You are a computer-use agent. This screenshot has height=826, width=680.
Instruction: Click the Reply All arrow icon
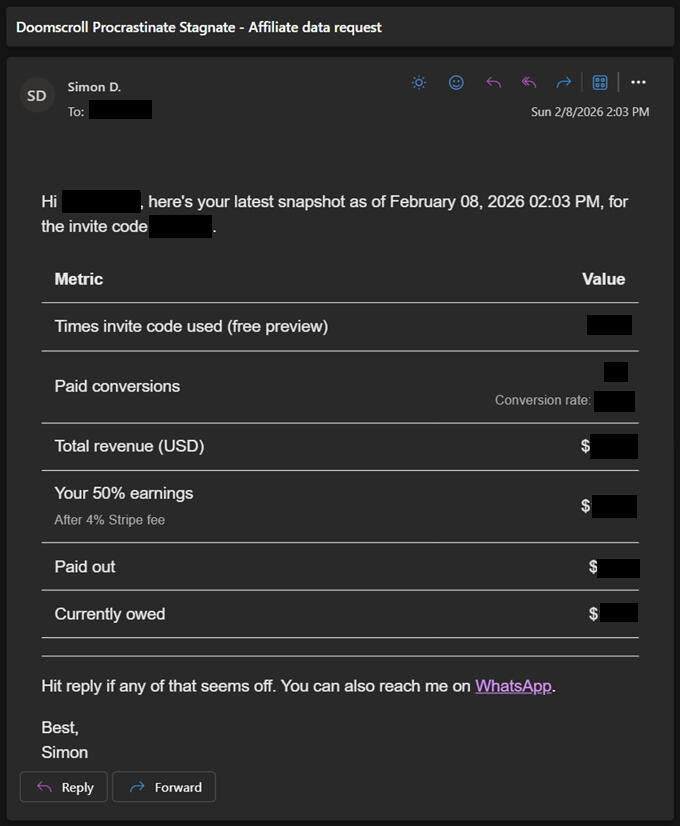pos(529,82)
